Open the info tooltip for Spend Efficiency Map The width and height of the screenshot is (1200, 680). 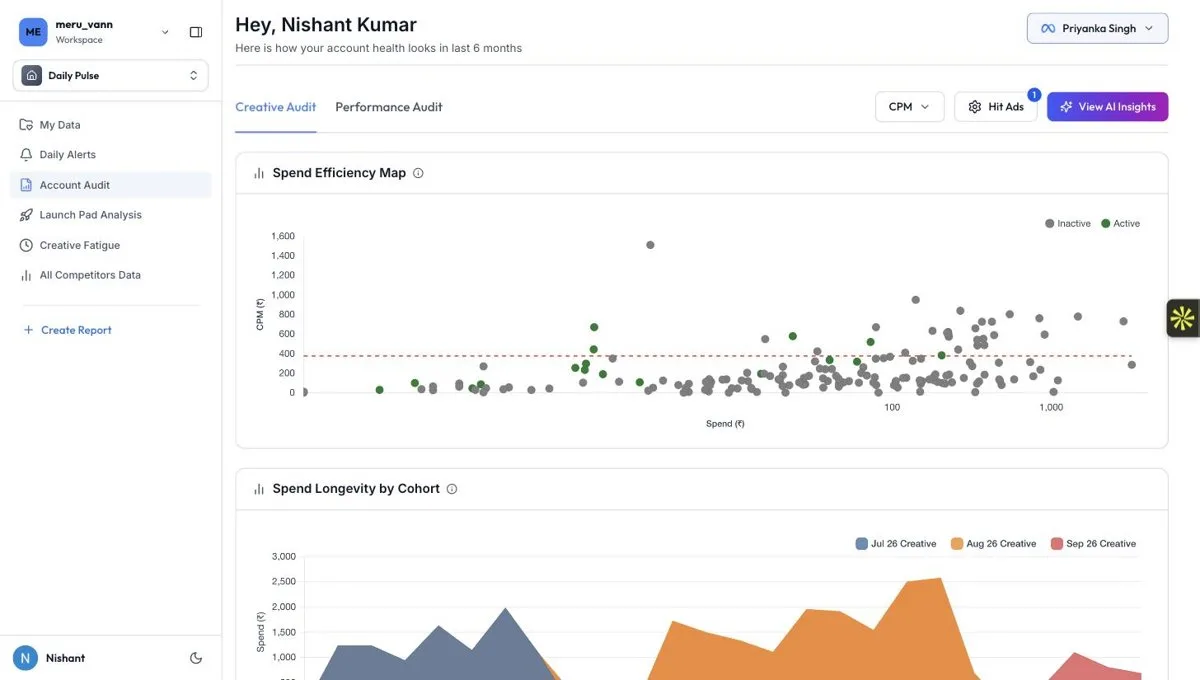pos(418,173)
